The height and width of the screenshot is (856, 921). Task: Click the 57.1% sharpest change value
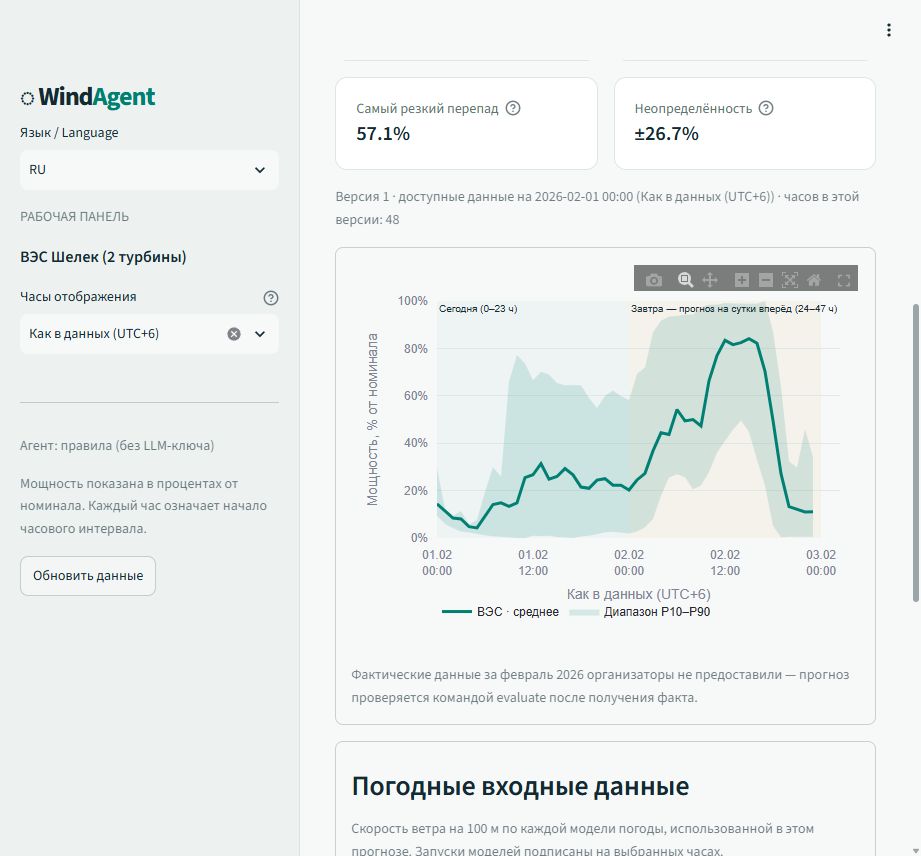pyautogui.click(x=383, y=133)
